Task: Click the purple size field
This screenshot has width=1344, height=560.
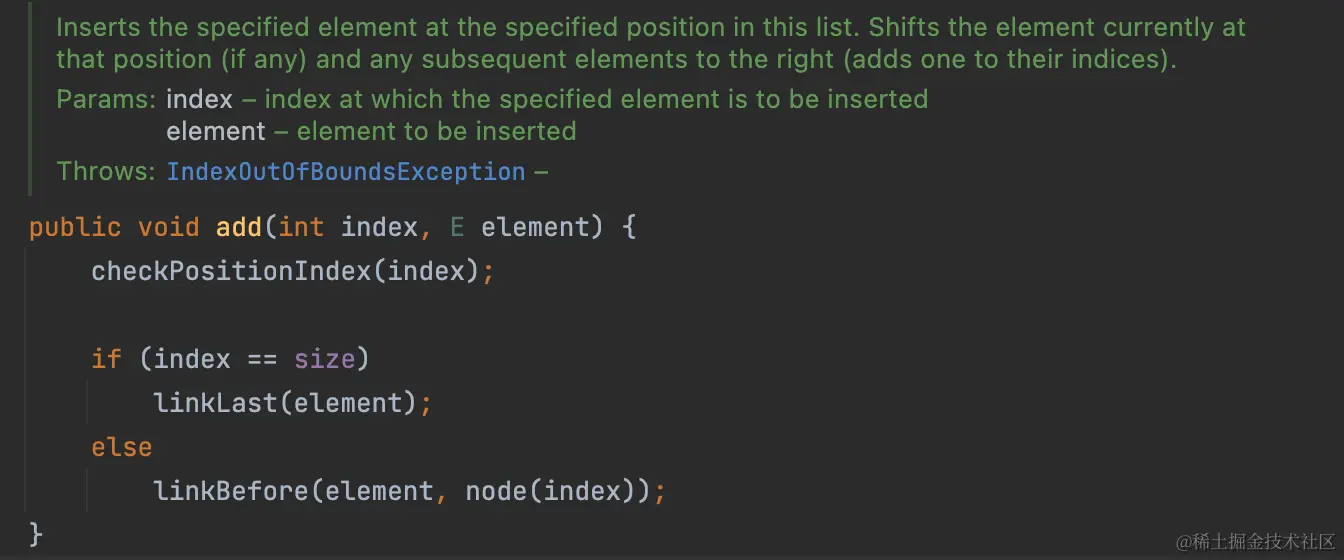Action: click(x=324, y=359)
